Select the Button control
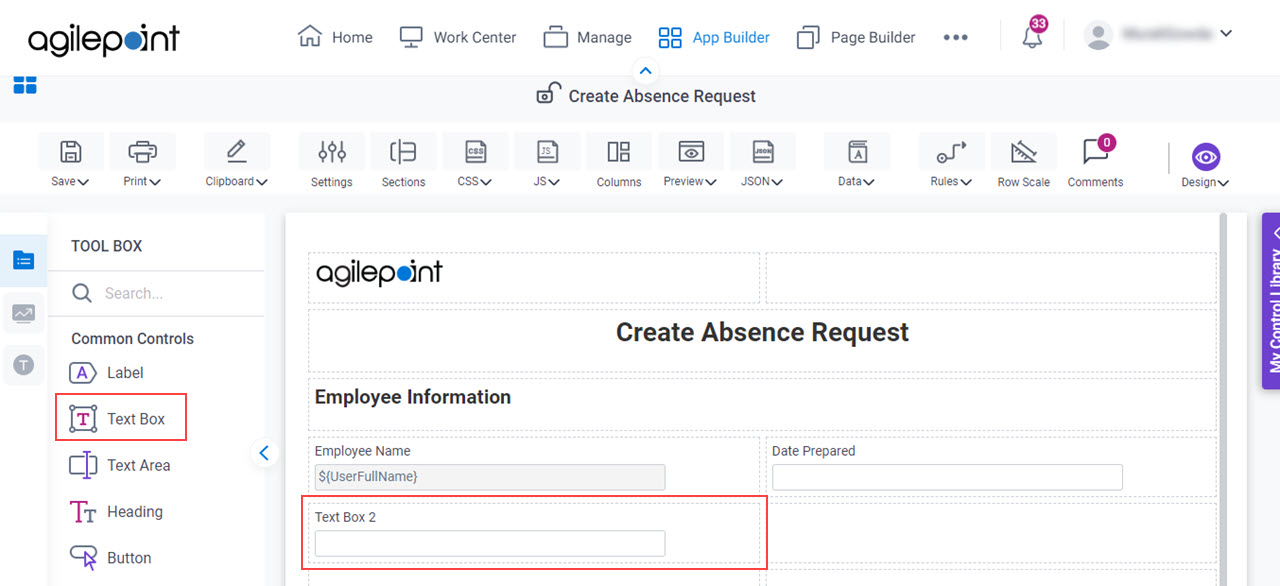The image size is (1280, 586). pyautogui.click(x=110, y=558)
